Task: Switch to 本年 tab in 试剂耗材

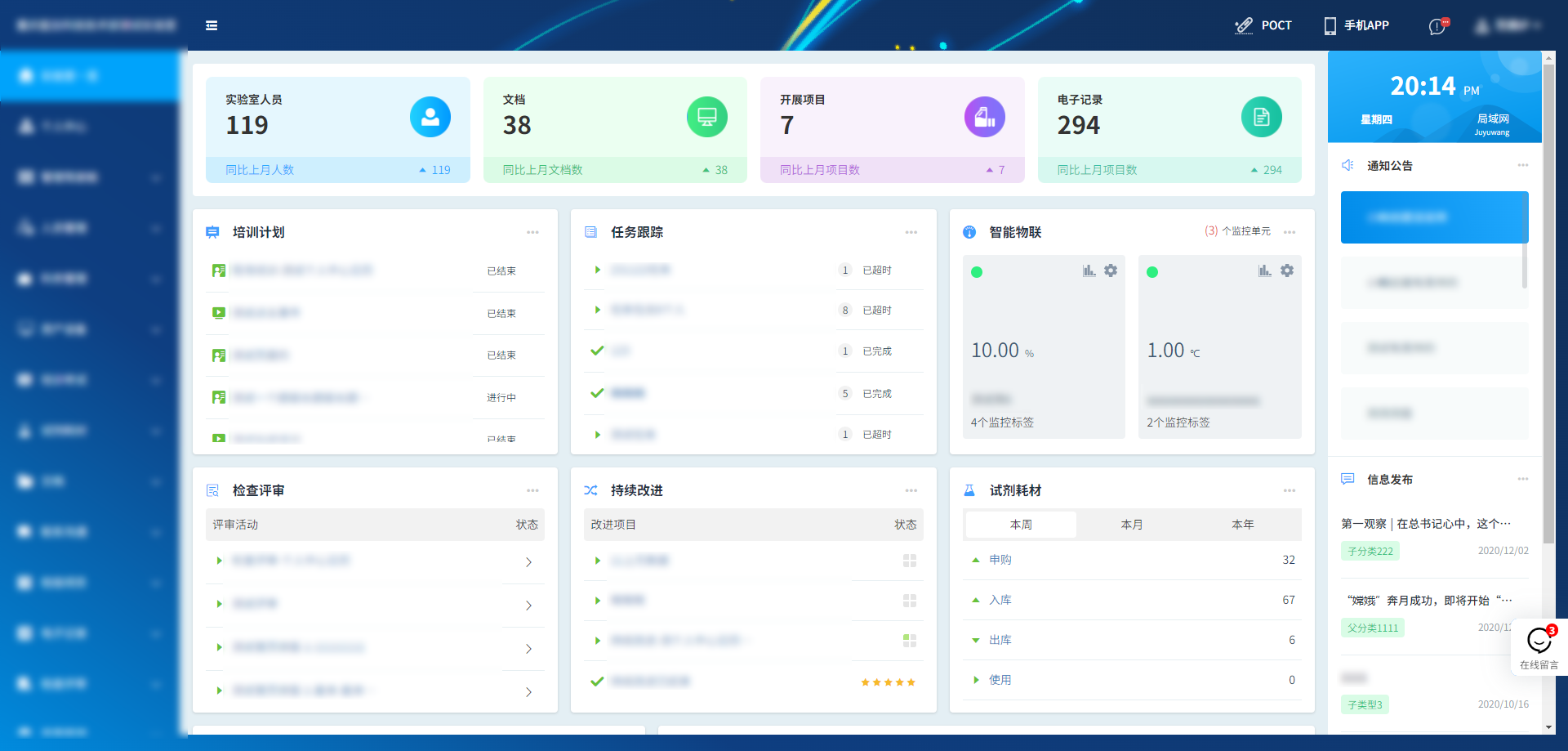Action: coord(1242,525)
